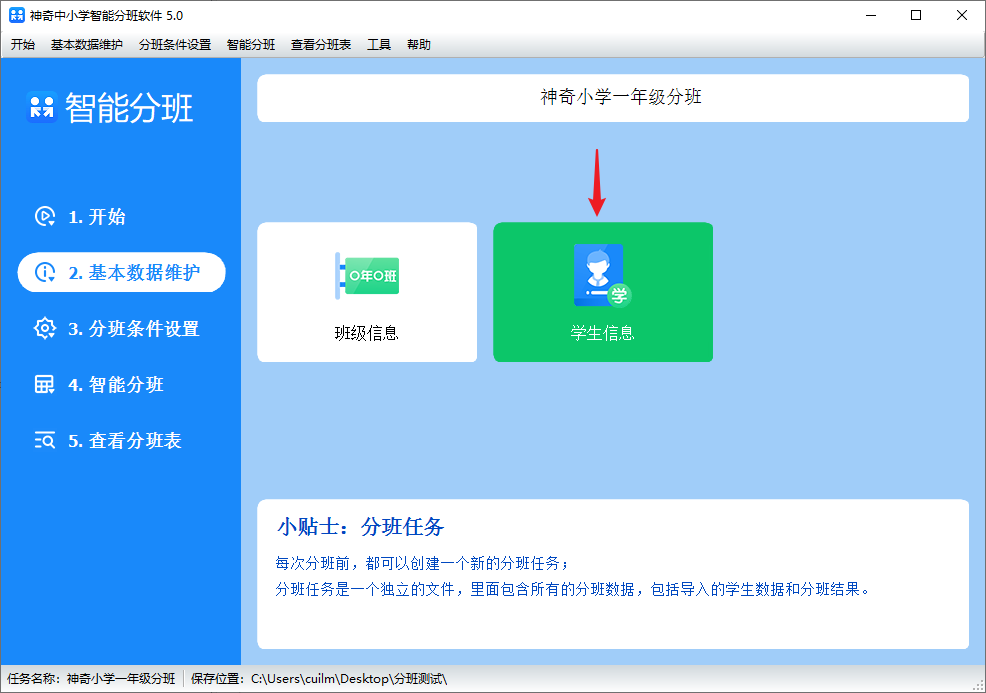This screenshot has height=693, width=986.
Task: Click the 神奇小学一年级分班 title banner
Action: [x=613, y=98]
